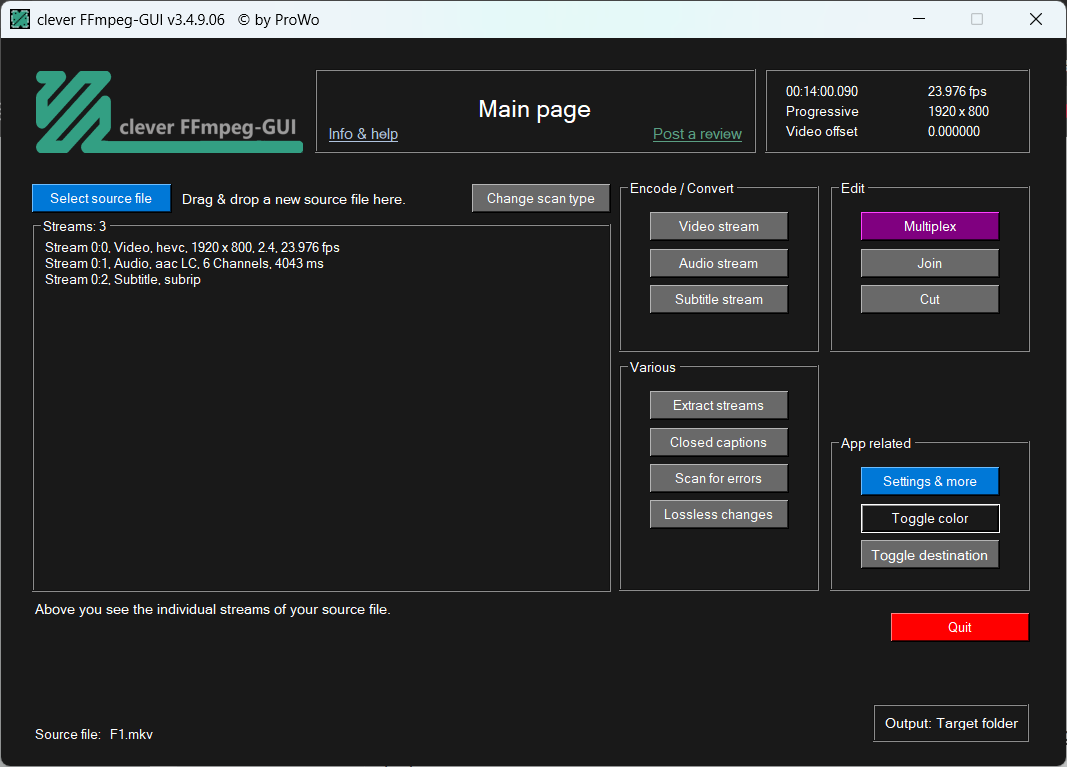1067x767 pixels.
Task: Click the clever FFmpeg-GUI logo
Action: pyautogui.click(x=169, y=112)
